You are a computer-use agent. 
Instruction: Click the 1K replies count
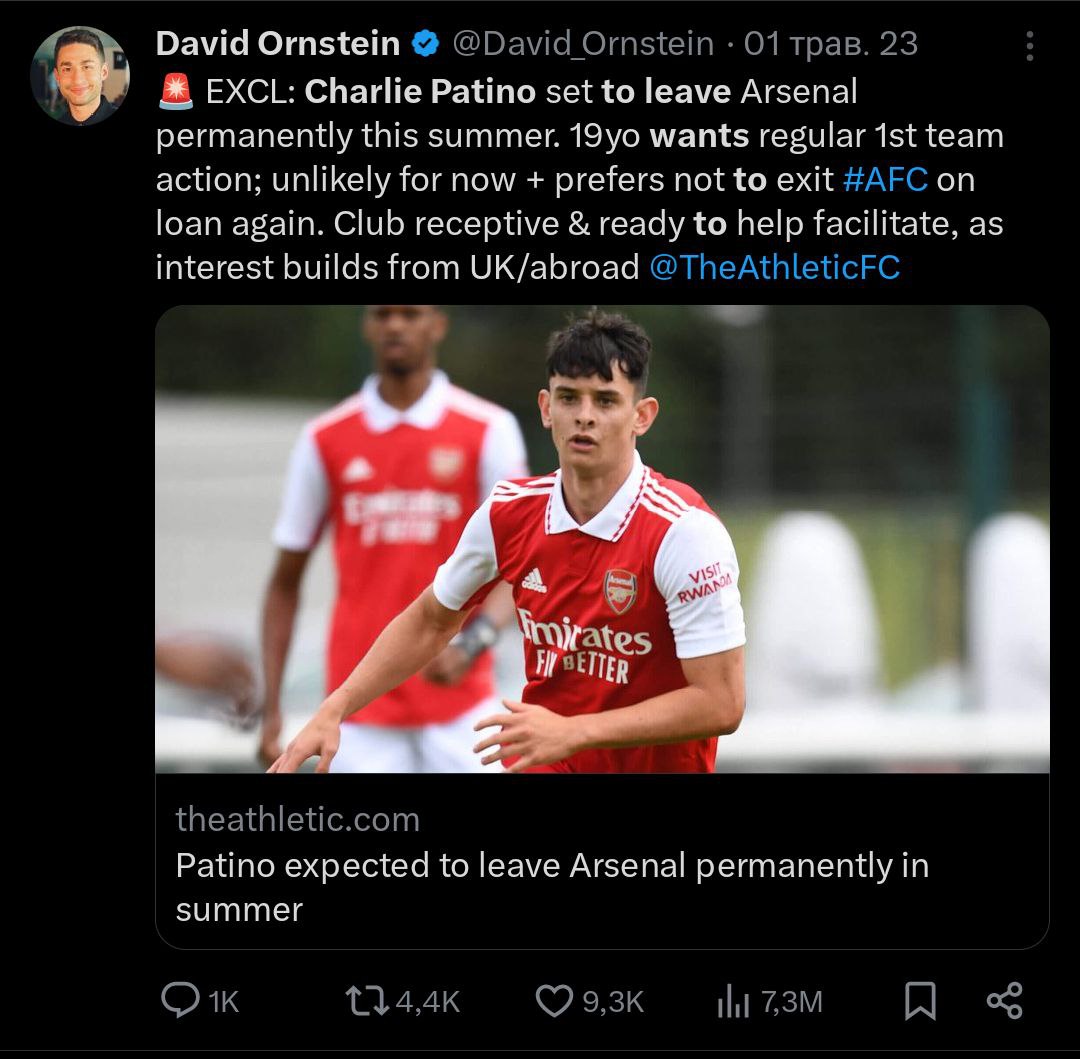224,1001
